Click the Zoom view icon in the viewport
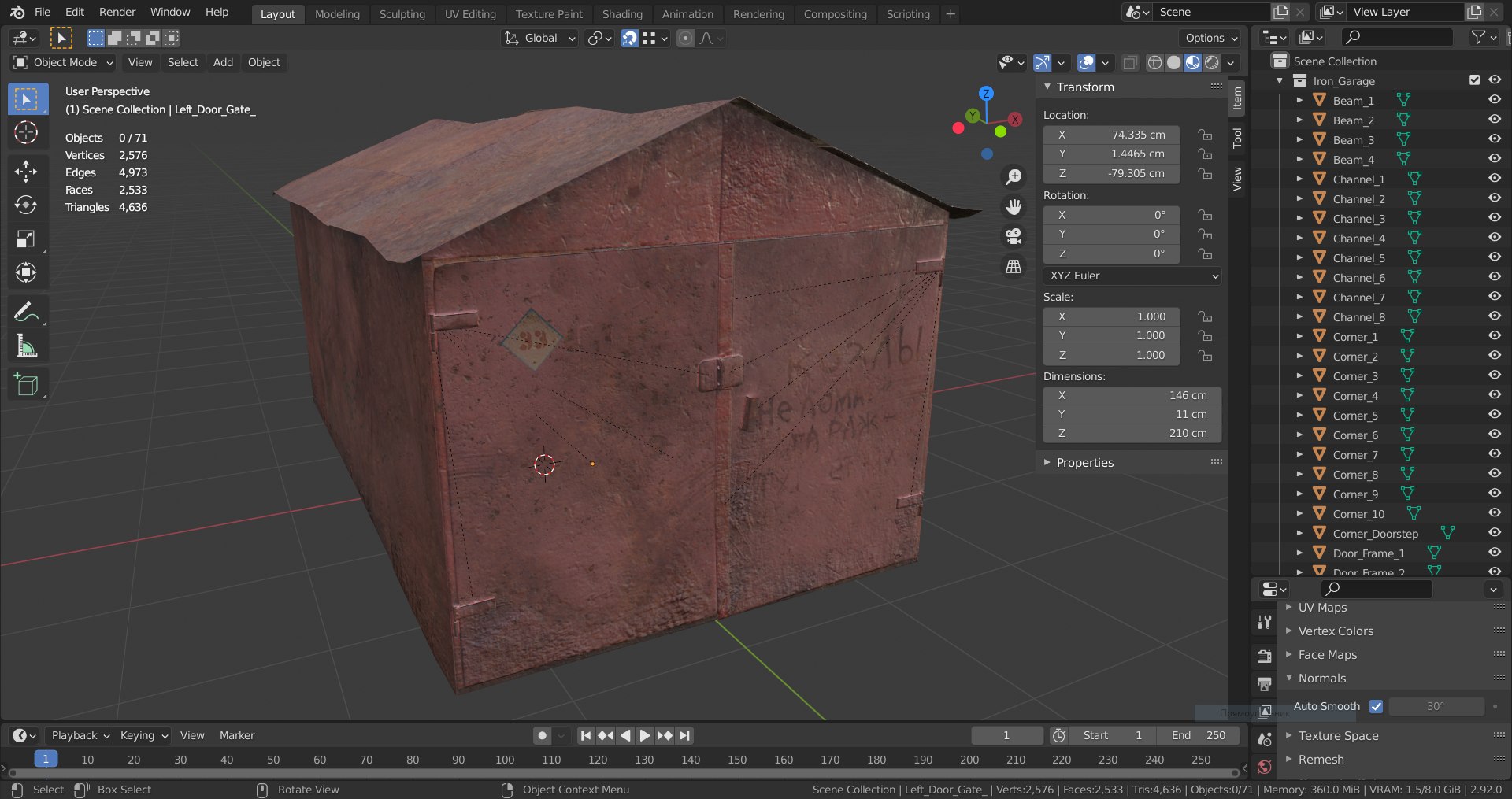Viewport: 1512px width, 799px height. pyautogui.click(x=1014, y=177)
